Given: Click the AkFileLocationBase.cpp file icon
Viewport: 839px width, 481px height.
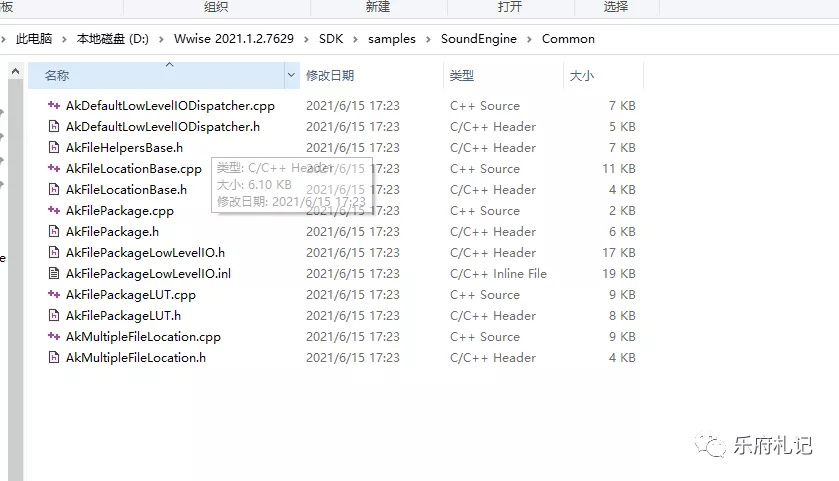Looking at the screenshot, I should pyautogui.click(x=54, y=169).
